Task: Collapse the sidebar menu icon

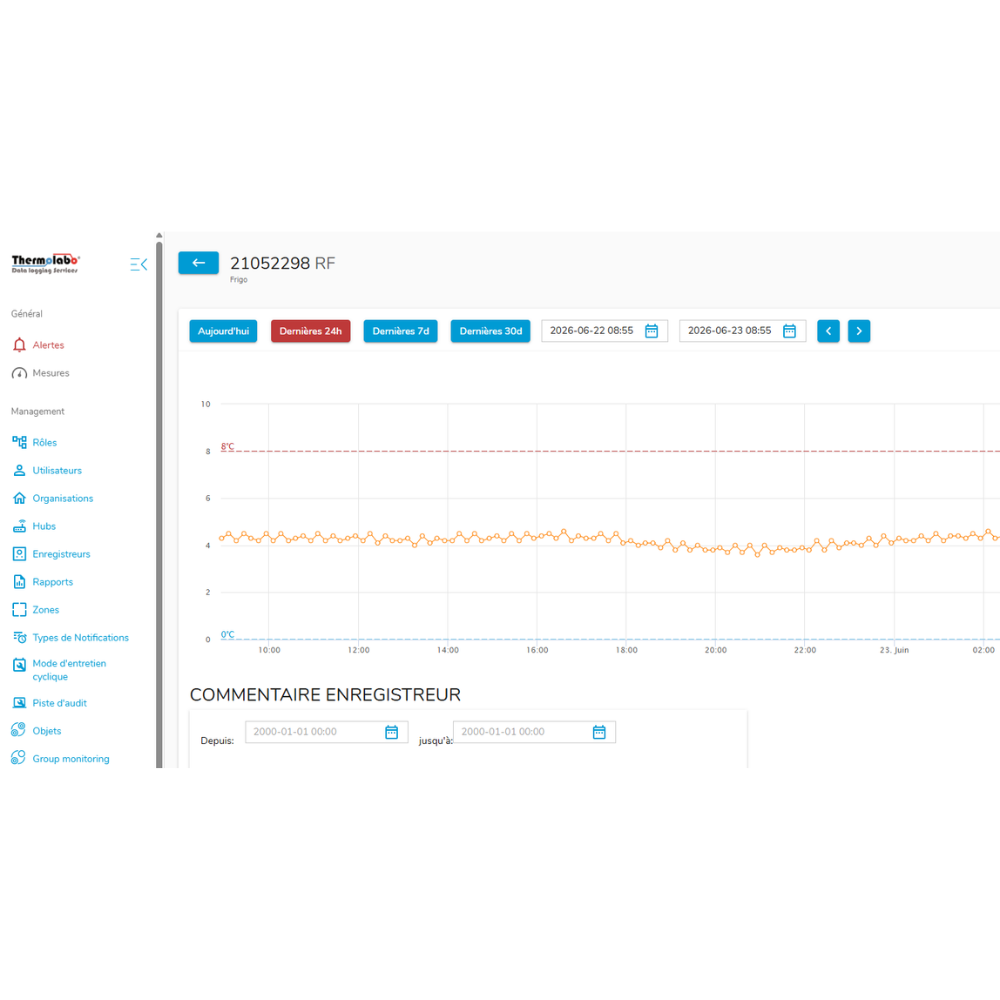Action: 138,264
